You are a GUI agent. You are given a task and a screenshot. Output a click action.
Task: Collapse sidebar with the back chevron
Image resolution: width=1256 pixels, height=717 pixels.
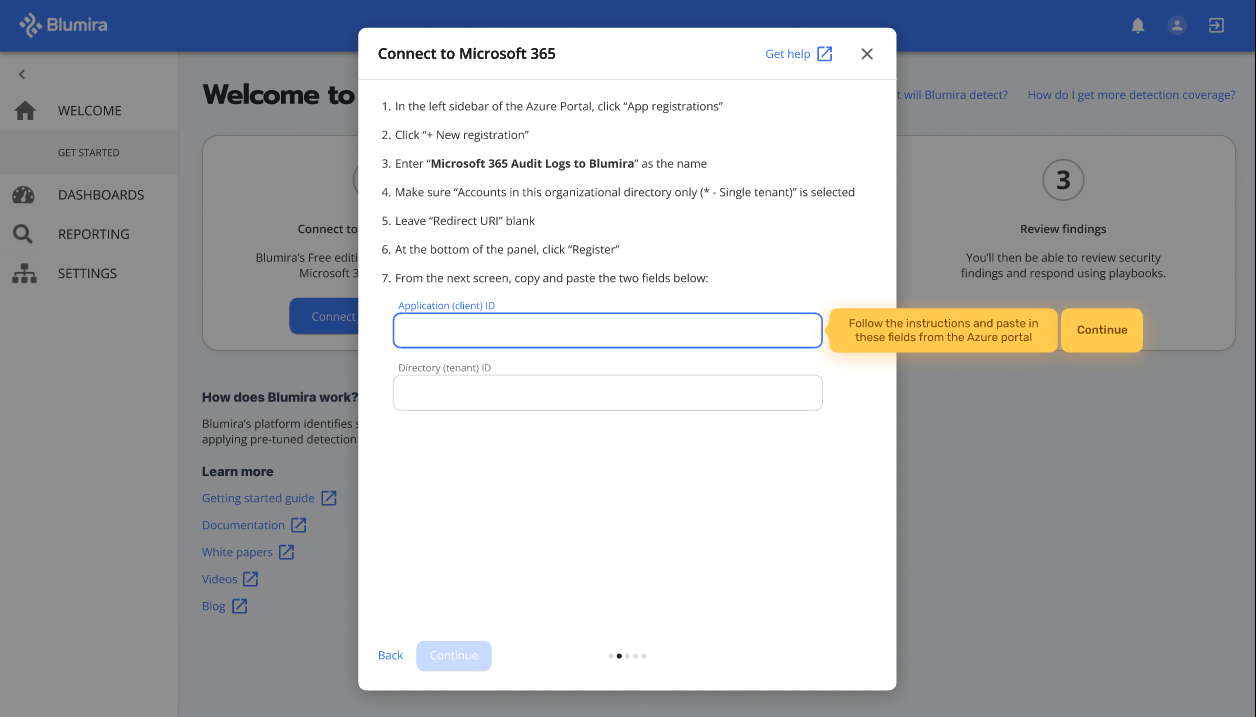[x=22, y=74]
